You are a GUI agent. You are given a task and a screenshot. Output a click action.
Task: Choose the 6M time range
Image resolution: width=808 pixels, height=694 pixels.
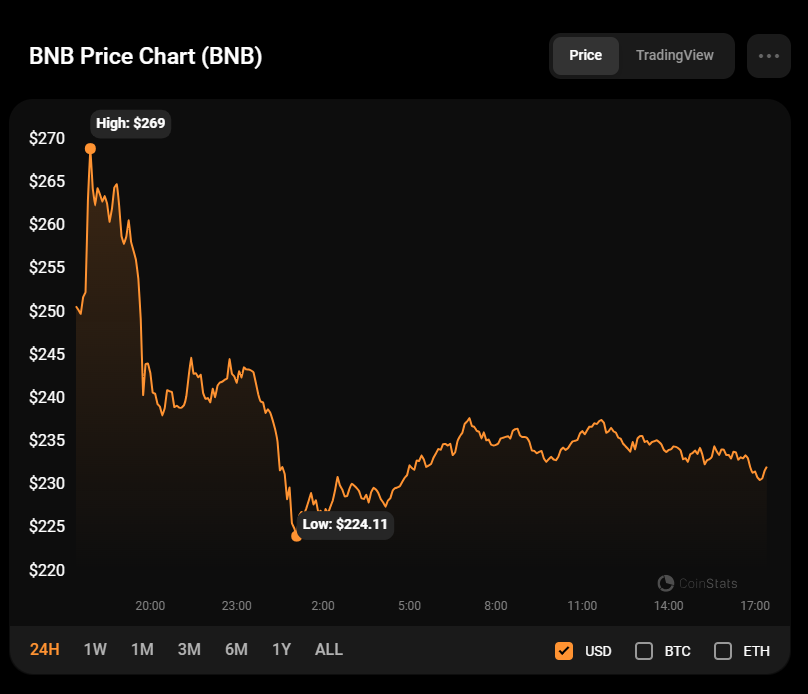pyautogui.click(x=236, y=650)
